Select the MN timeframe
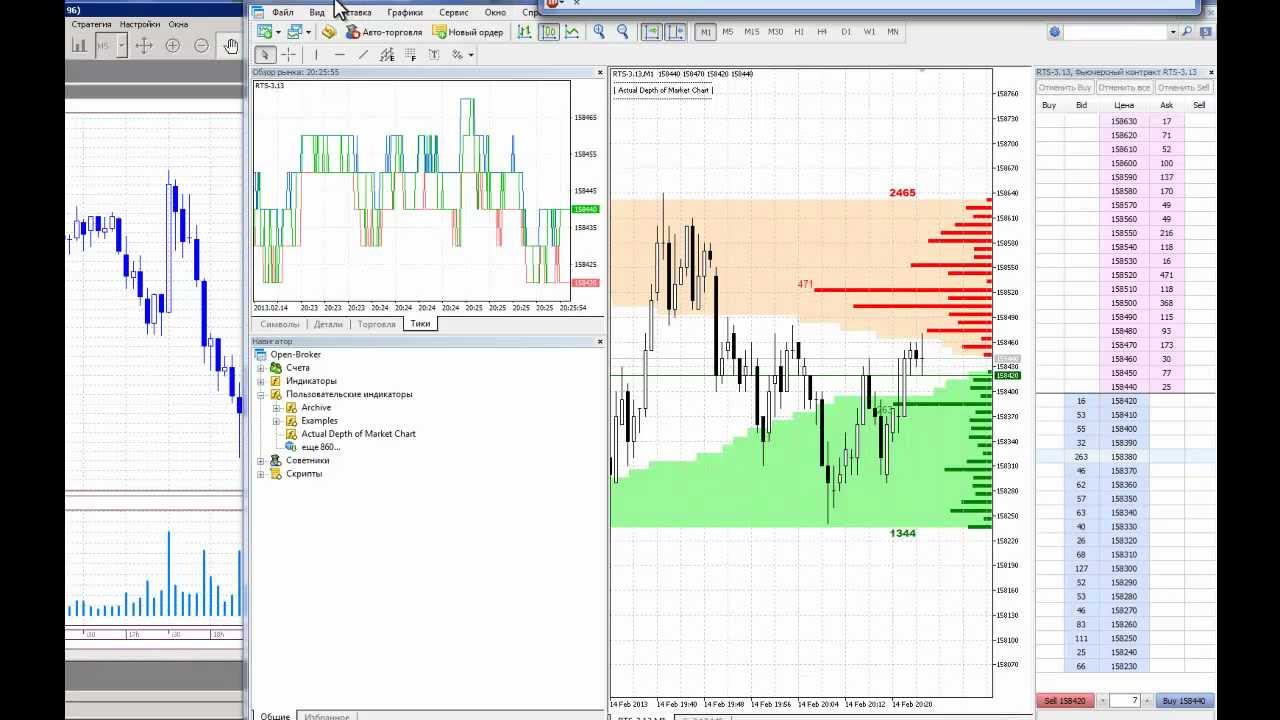The height and width of the screenshot is (720, 1280). (893, 32)
